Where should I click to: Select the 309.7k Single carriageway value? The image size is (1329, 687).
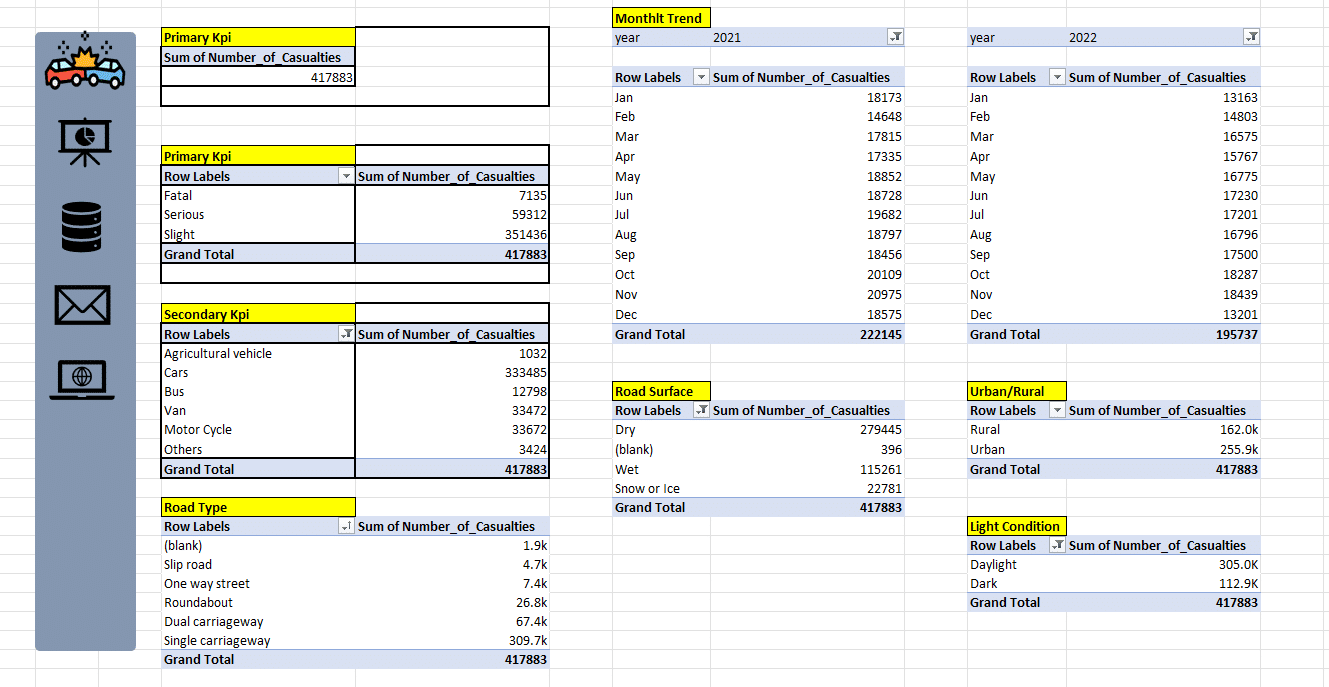(x=452, y=640)
